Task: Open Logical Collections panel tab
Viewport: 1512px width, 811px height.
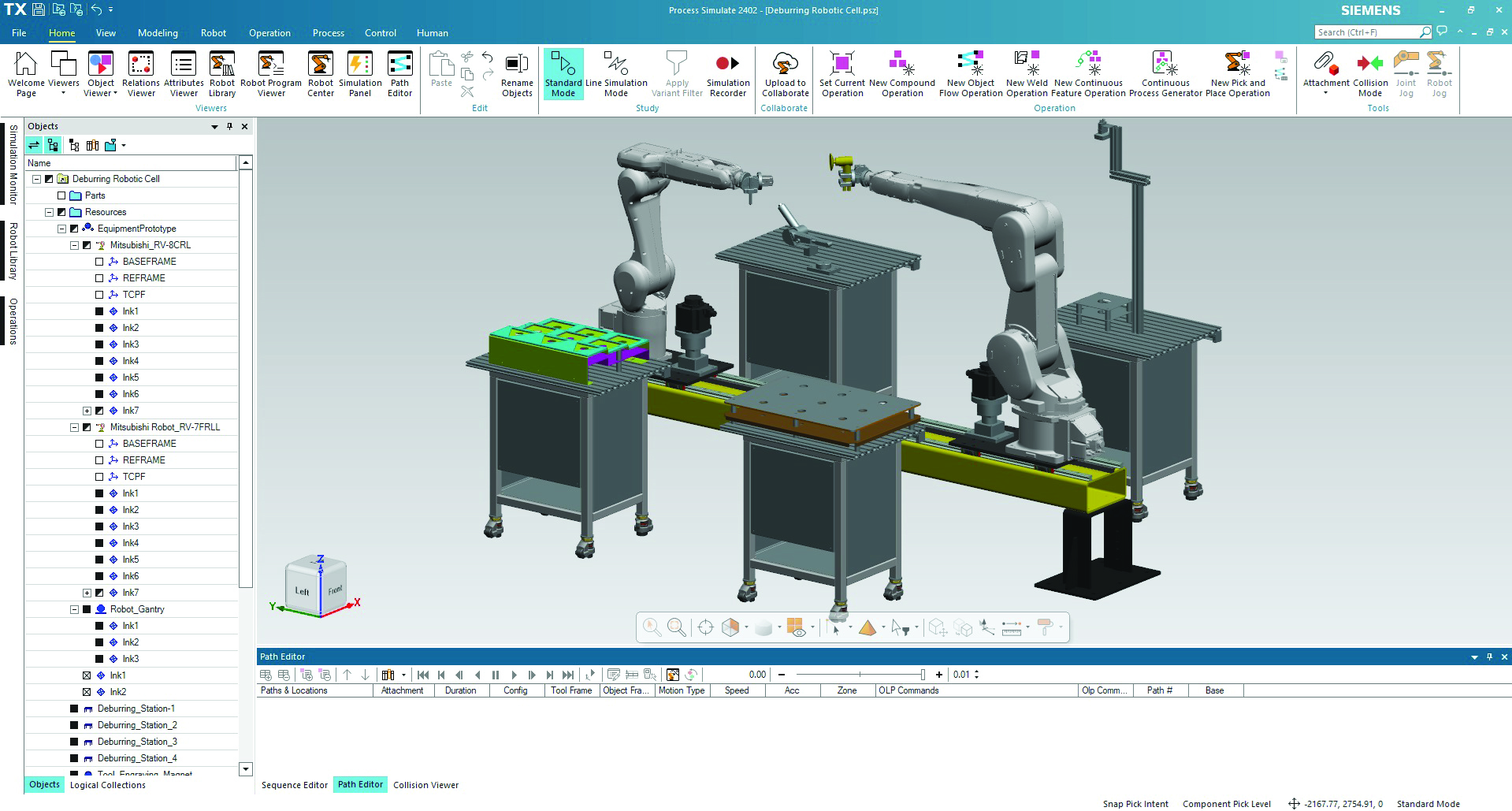Action: pyautogui.click(x=108, y=785)
